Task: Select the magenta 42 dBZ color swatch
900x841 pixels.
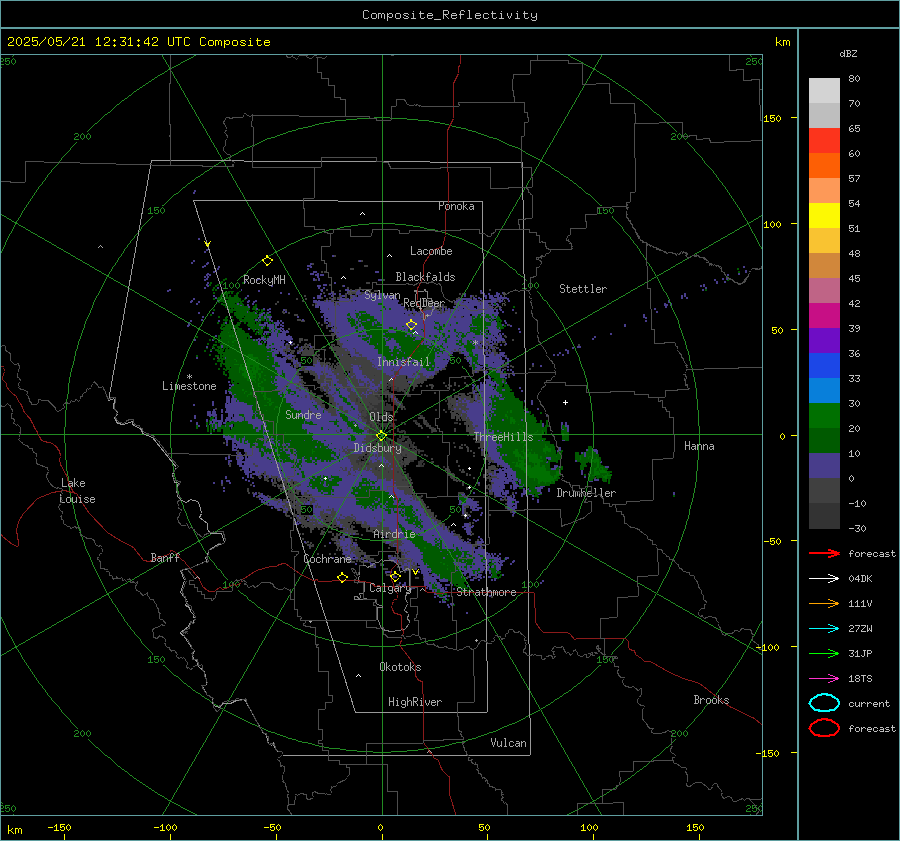Action: coord(824,315)
